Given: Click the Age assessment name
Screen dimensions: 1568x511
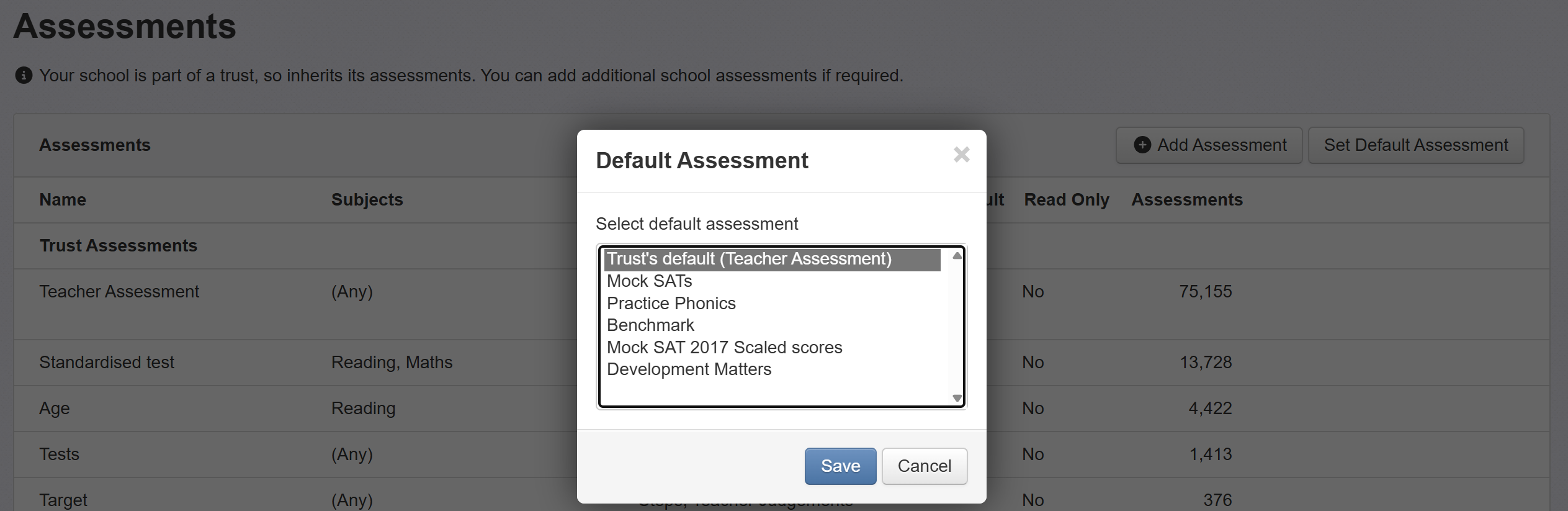Looking at the screenshot, I should 55,409.
